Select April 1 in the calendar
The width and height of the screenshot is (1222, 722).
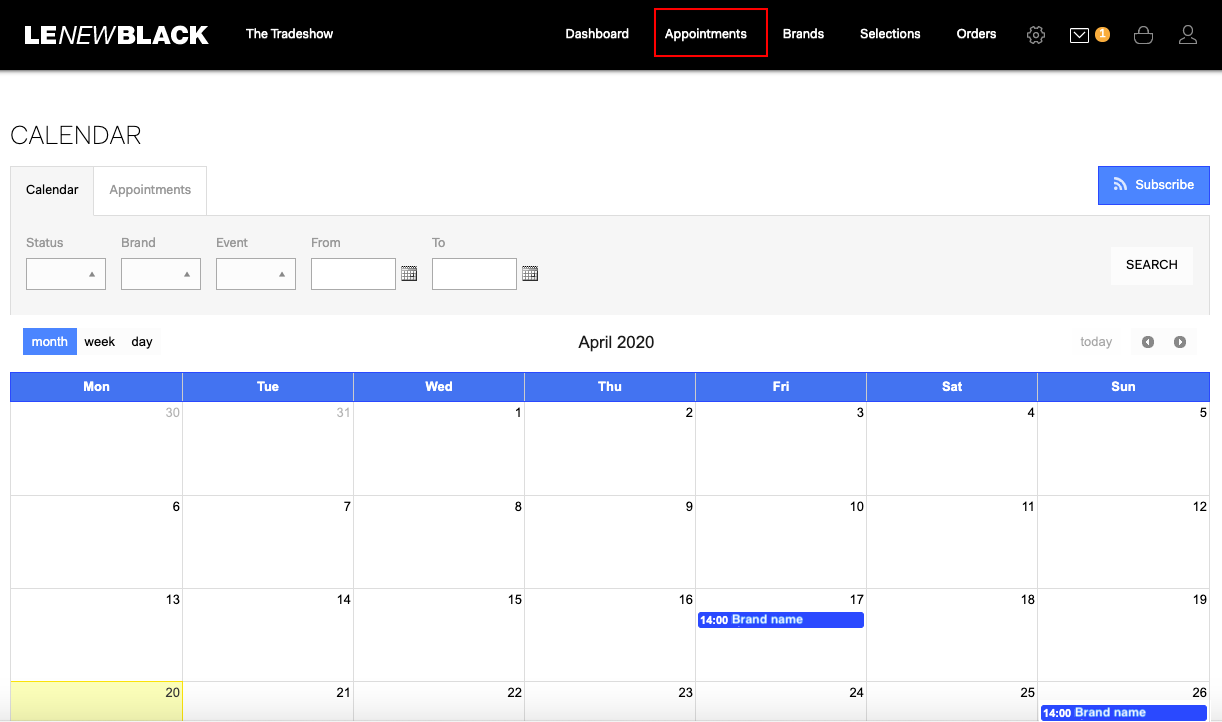coord(439,448)
